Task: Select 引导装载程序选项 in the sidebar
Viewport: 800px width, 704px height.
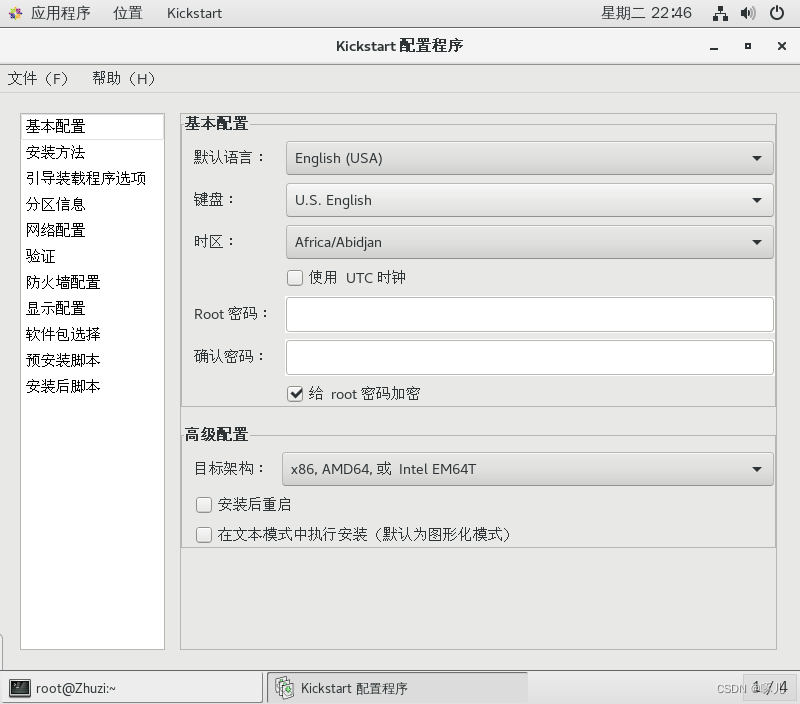Action: [92, 179]
